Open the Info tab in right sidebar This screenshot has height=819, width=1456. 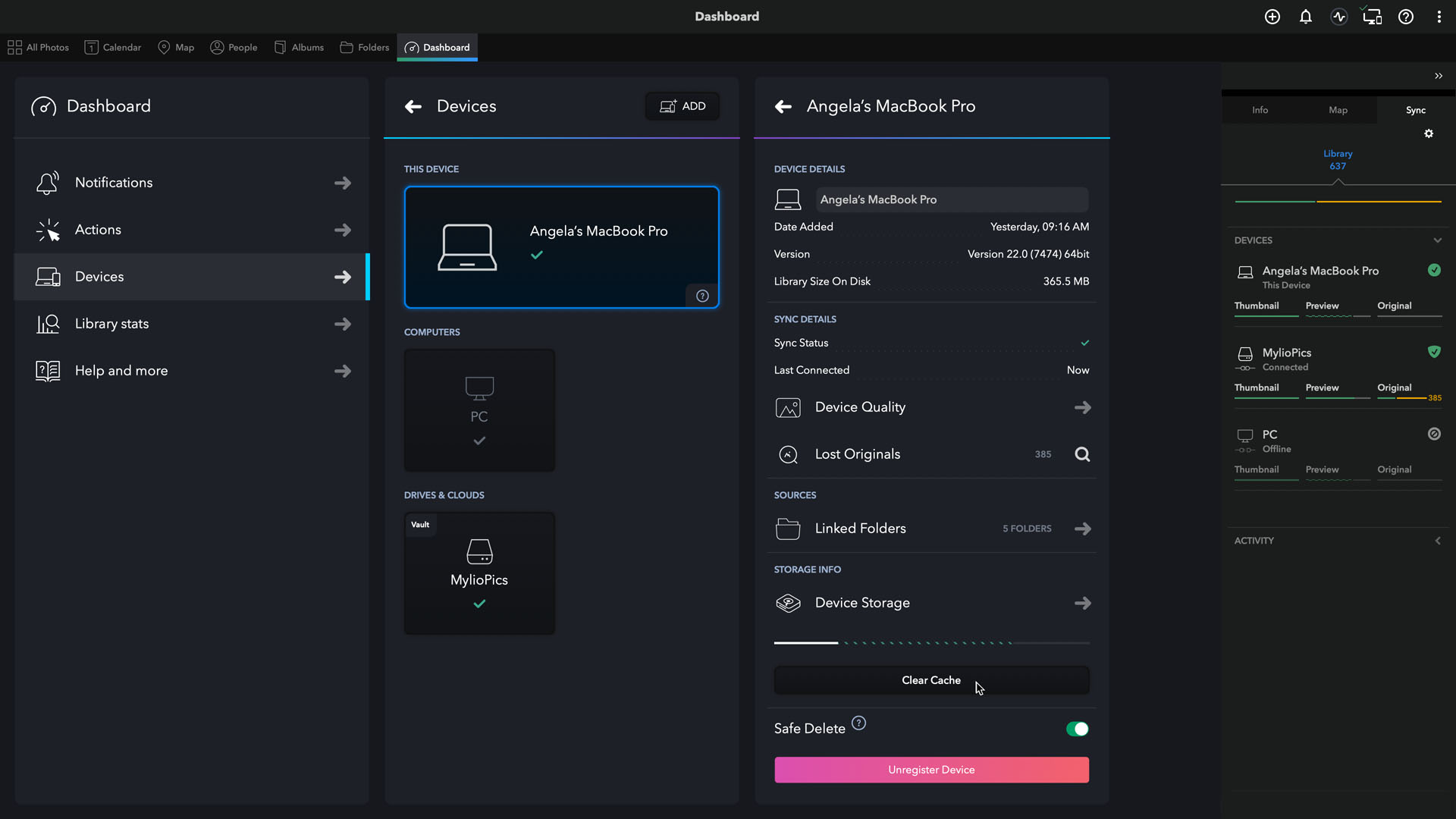(1260, 110)
